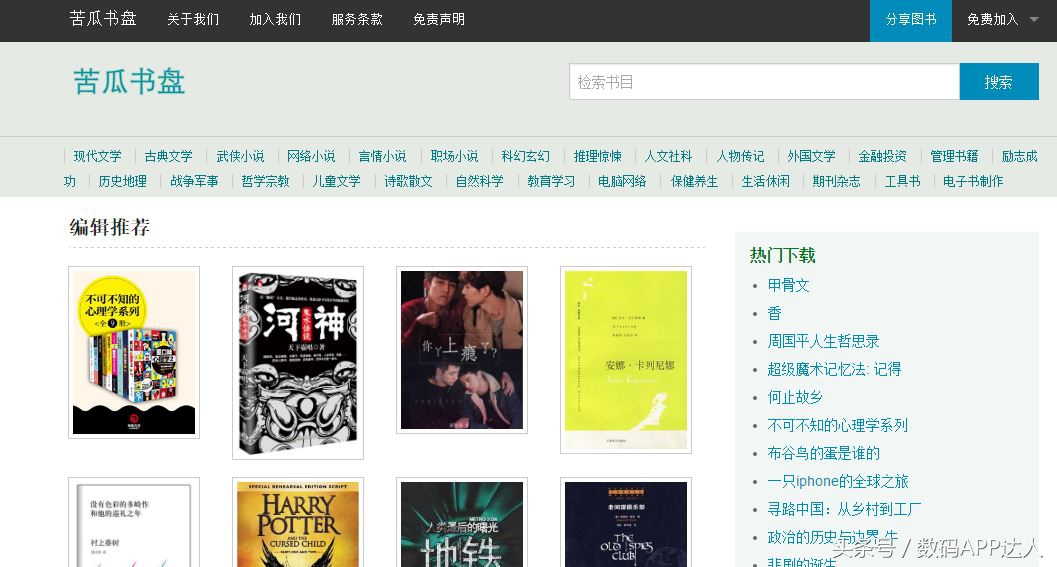The height and width of the screenshot is (567, 1057).
Task: Open 不可不知的心理学系列 hot download link
Action: click(x=837, y=425)
